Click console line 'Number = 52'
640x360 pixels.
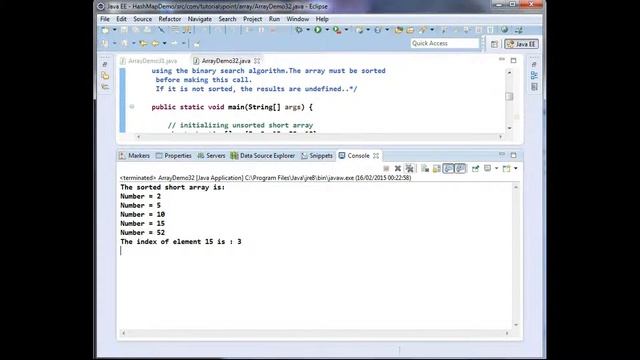click(x=142, y=233)
